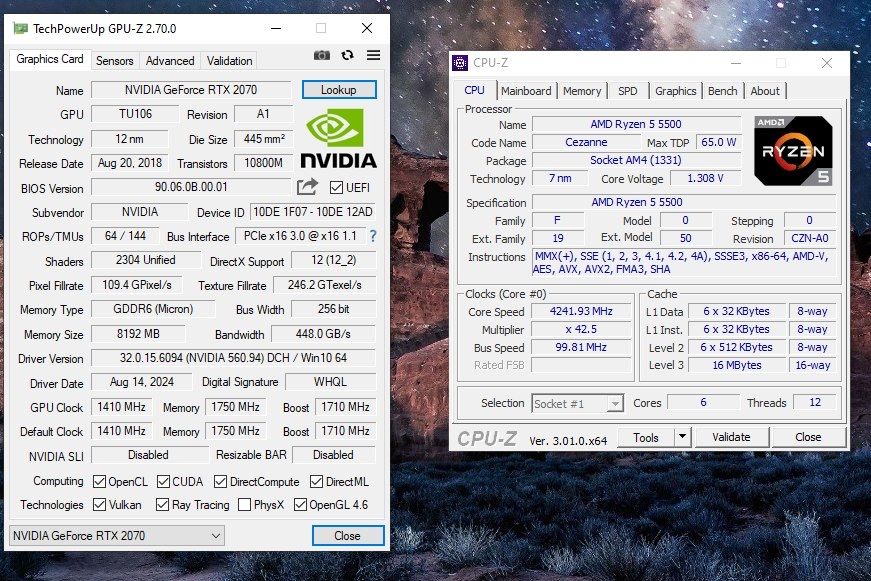Click the Close button in CPU-Z
The image size is (871, 581).
coord(808,437)
